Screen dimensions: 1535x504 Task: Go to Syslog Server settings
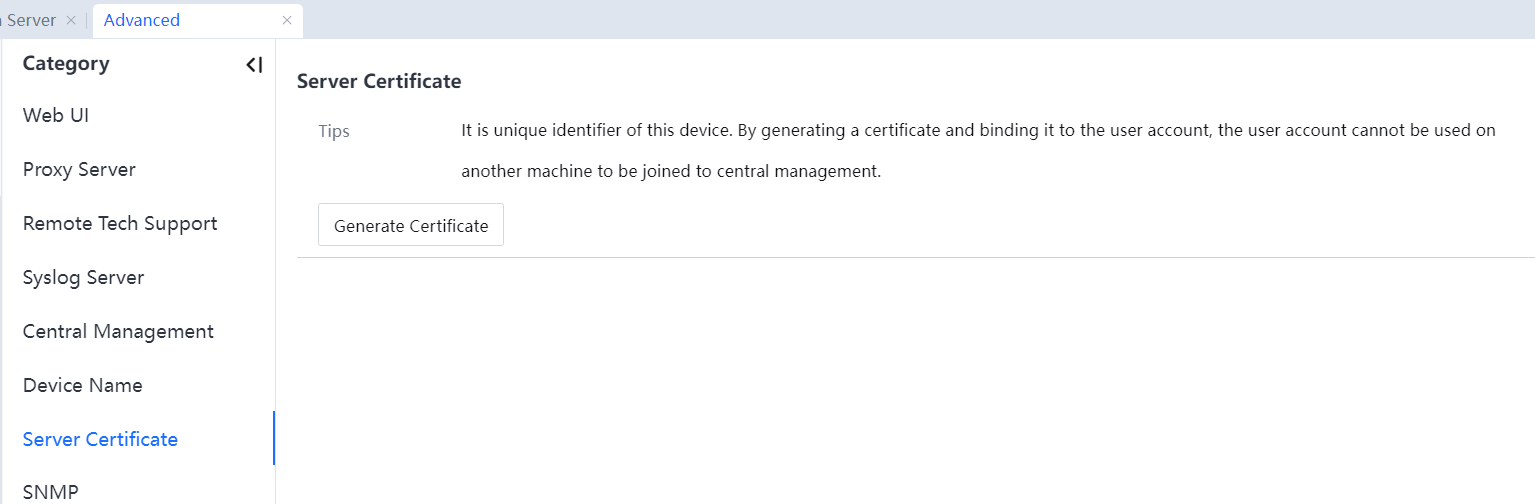[83, 277]
